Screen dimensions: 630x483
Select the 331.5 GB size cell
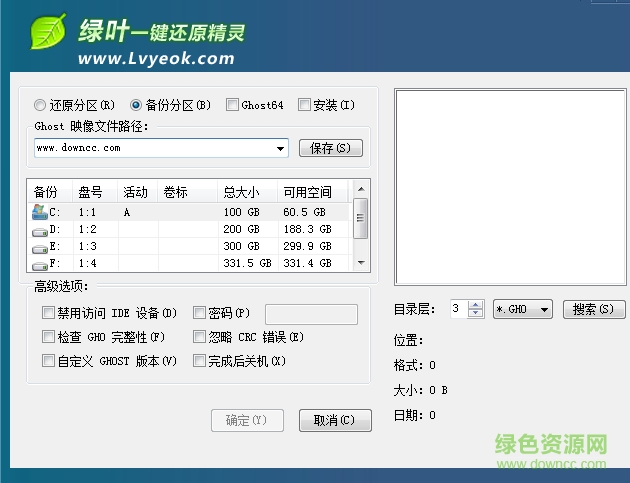(248, 264)
